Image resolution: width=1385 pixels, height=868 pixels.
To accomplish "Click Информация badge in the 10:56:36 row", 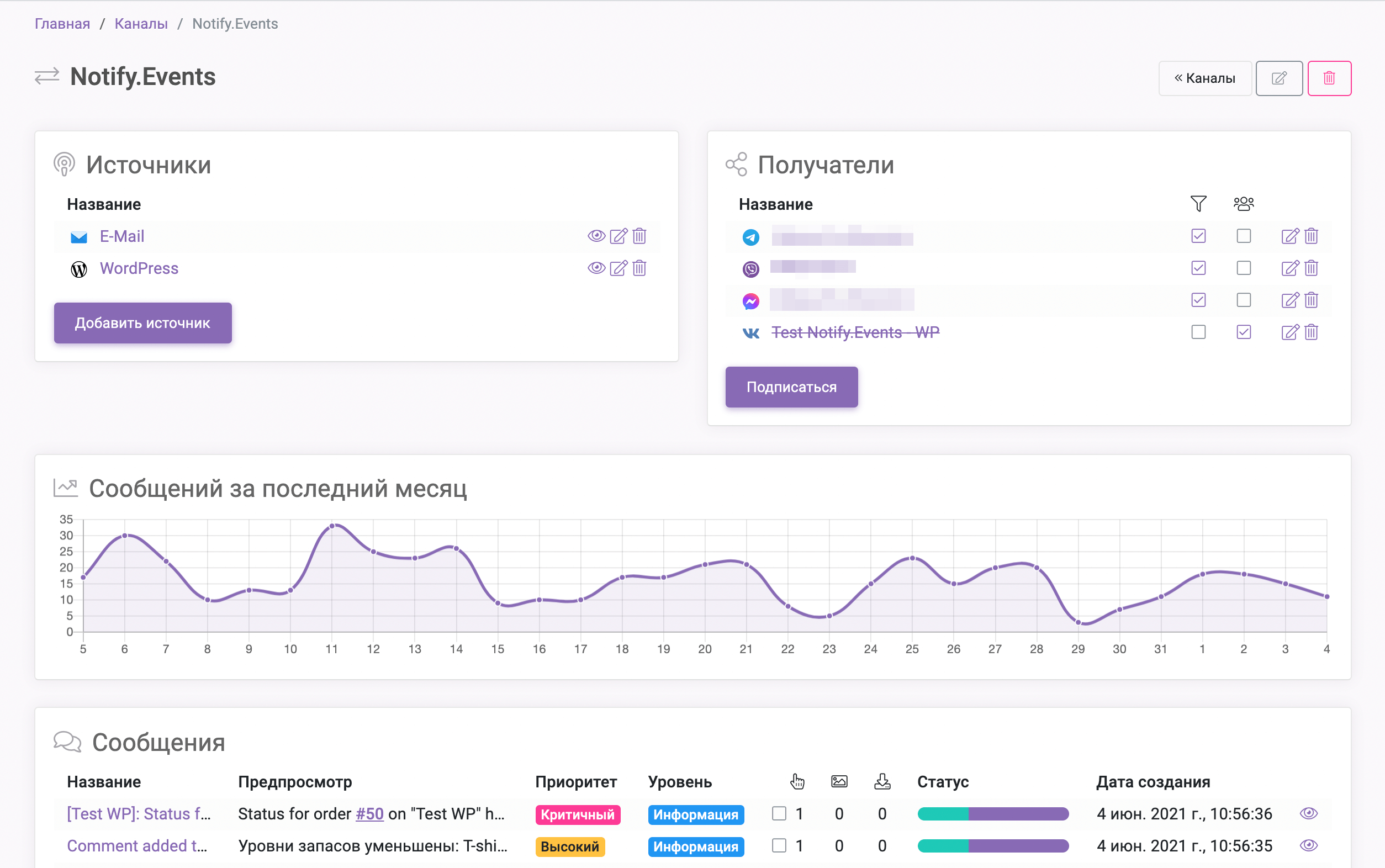I will 696,814.
